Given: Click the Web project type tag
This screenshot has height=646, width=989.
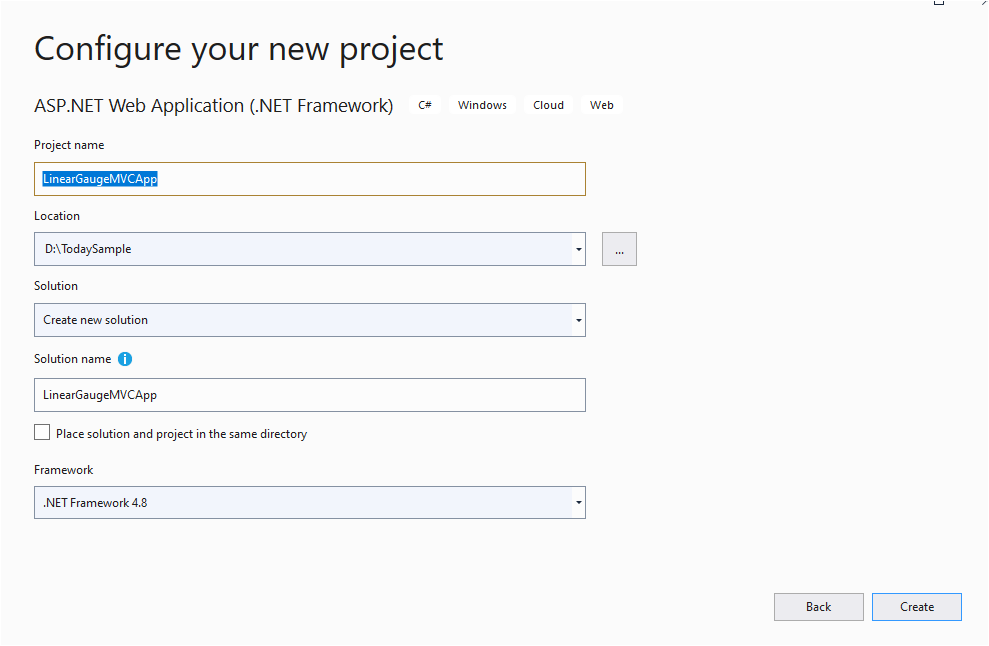Looking at the screenshot, I should [602, 105].
